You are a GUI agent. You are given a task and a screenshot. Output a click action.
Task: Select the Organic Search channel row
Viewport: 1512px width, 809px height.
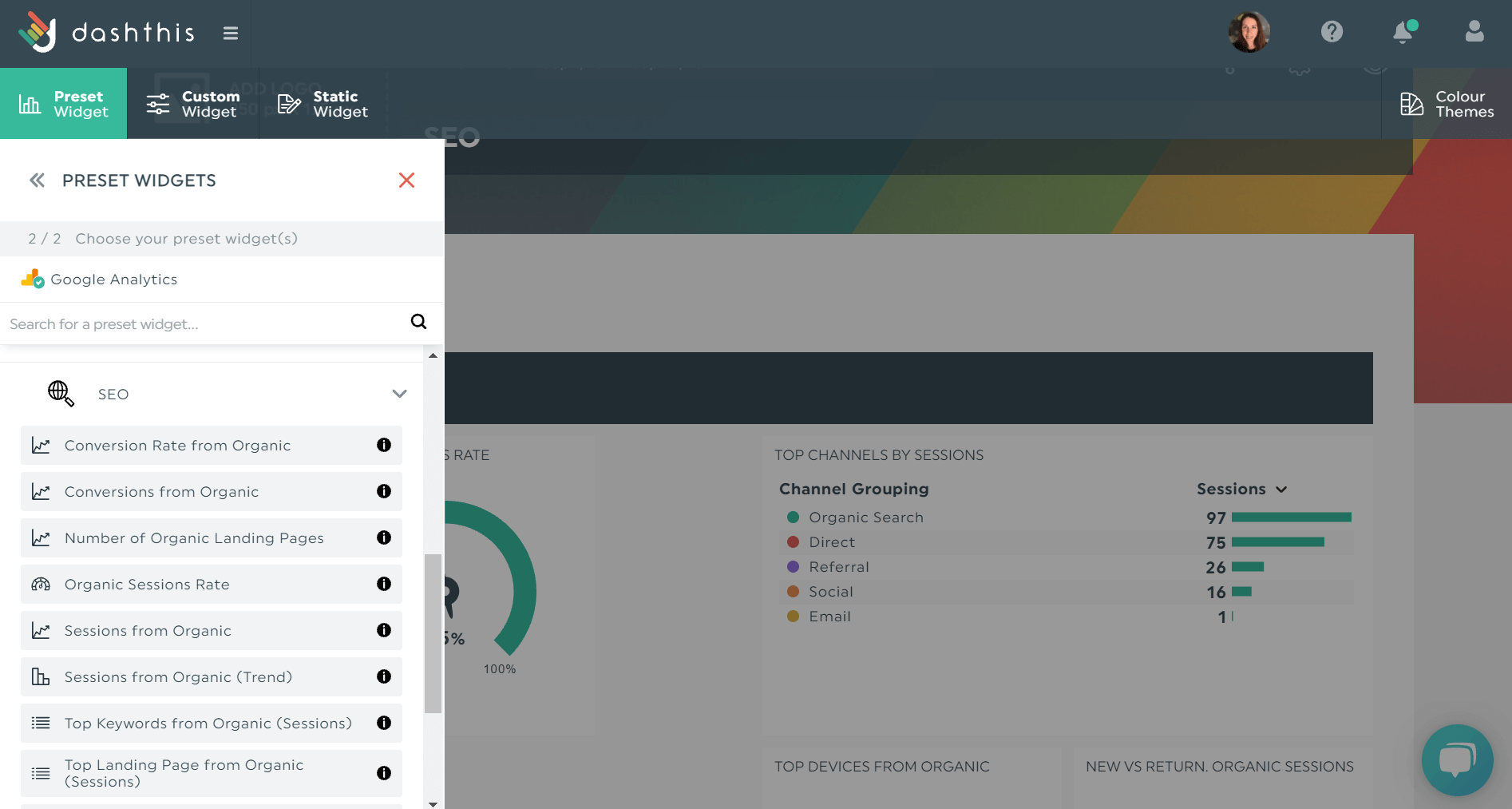coord(1067,518)
